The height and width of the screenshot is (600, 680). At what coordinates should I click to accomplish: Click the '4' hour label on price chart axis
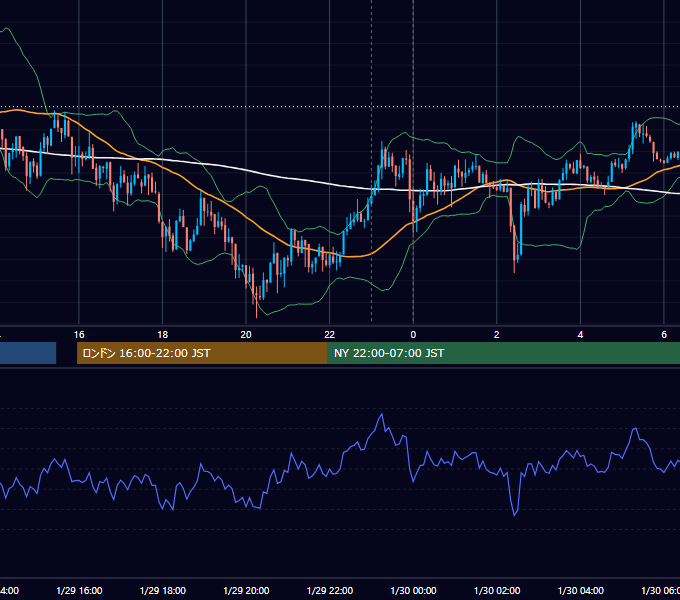pos(580,335)
